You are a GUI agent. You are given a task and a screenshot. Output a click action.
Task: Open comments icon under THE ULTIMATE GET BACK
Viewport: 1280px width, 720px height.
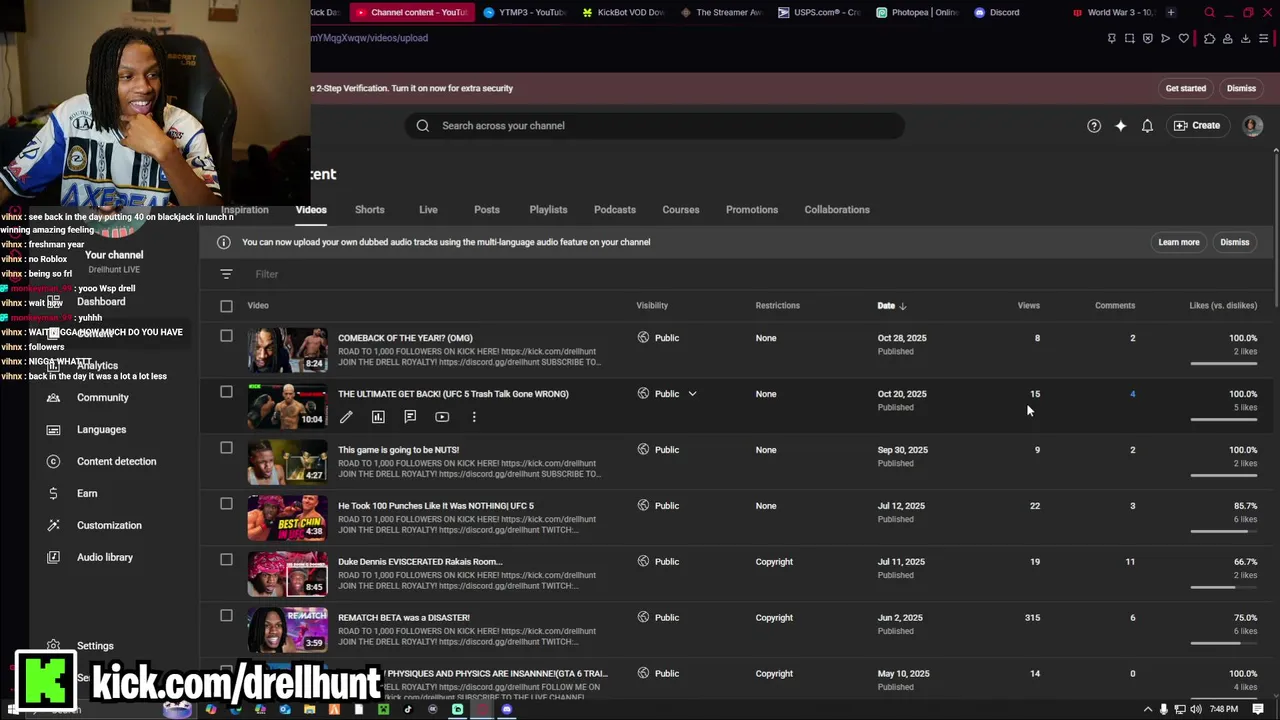pos(410,417)
